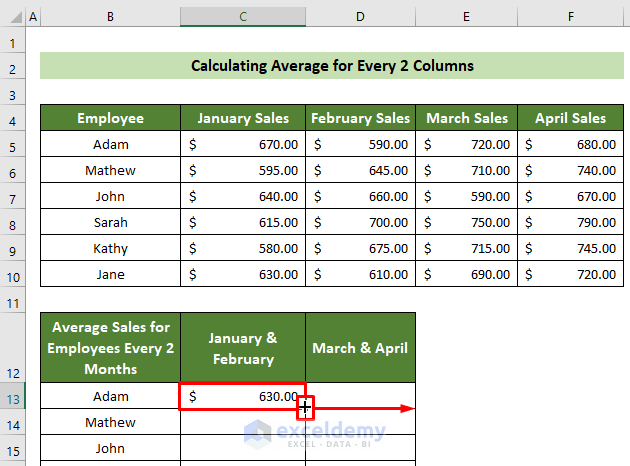Select the 'January Sales' header cell
Viewport: 630px width, 466px height.
click(243, 118)
